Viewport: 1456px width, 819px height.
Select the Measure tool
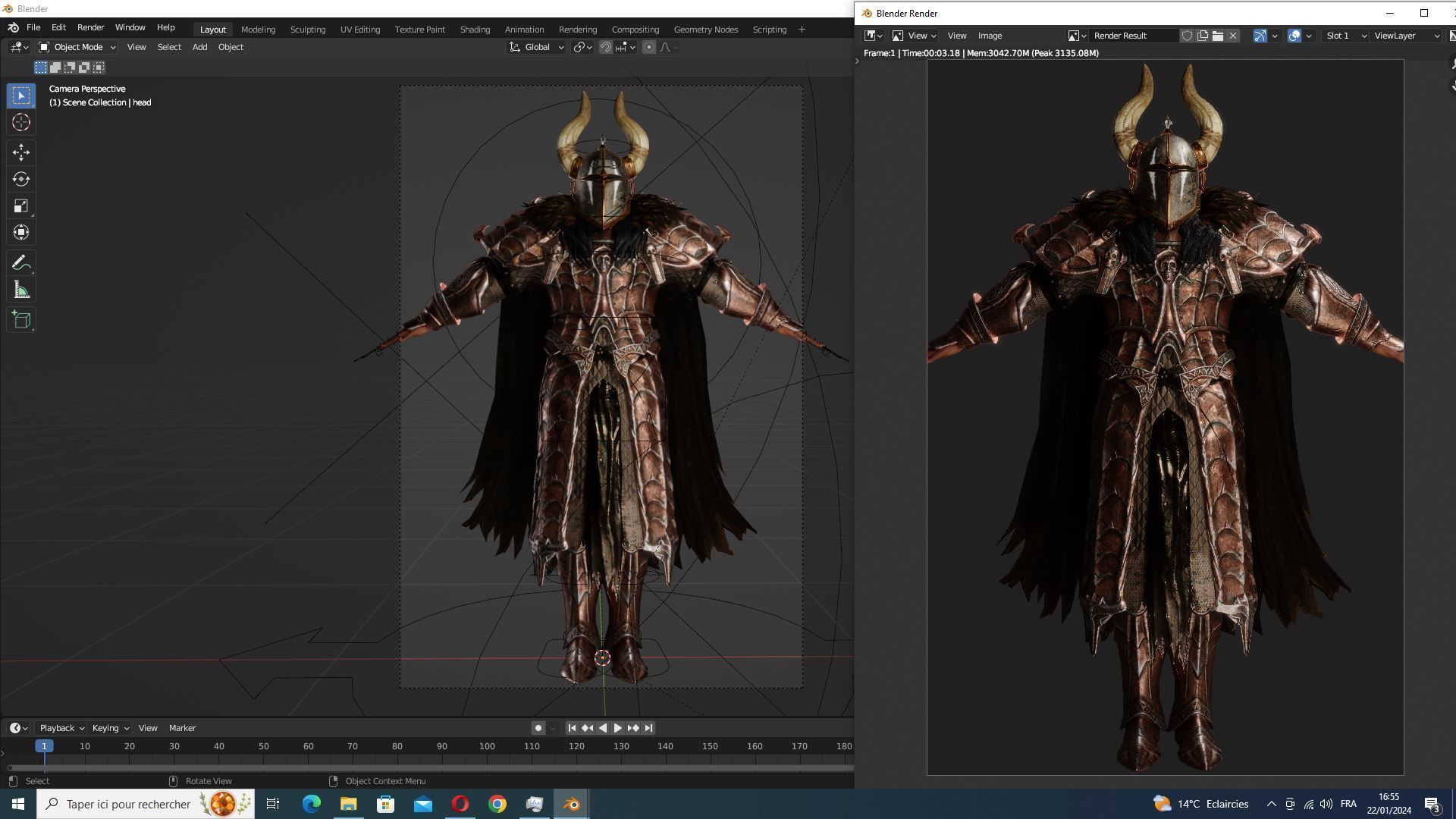point(21,290)
